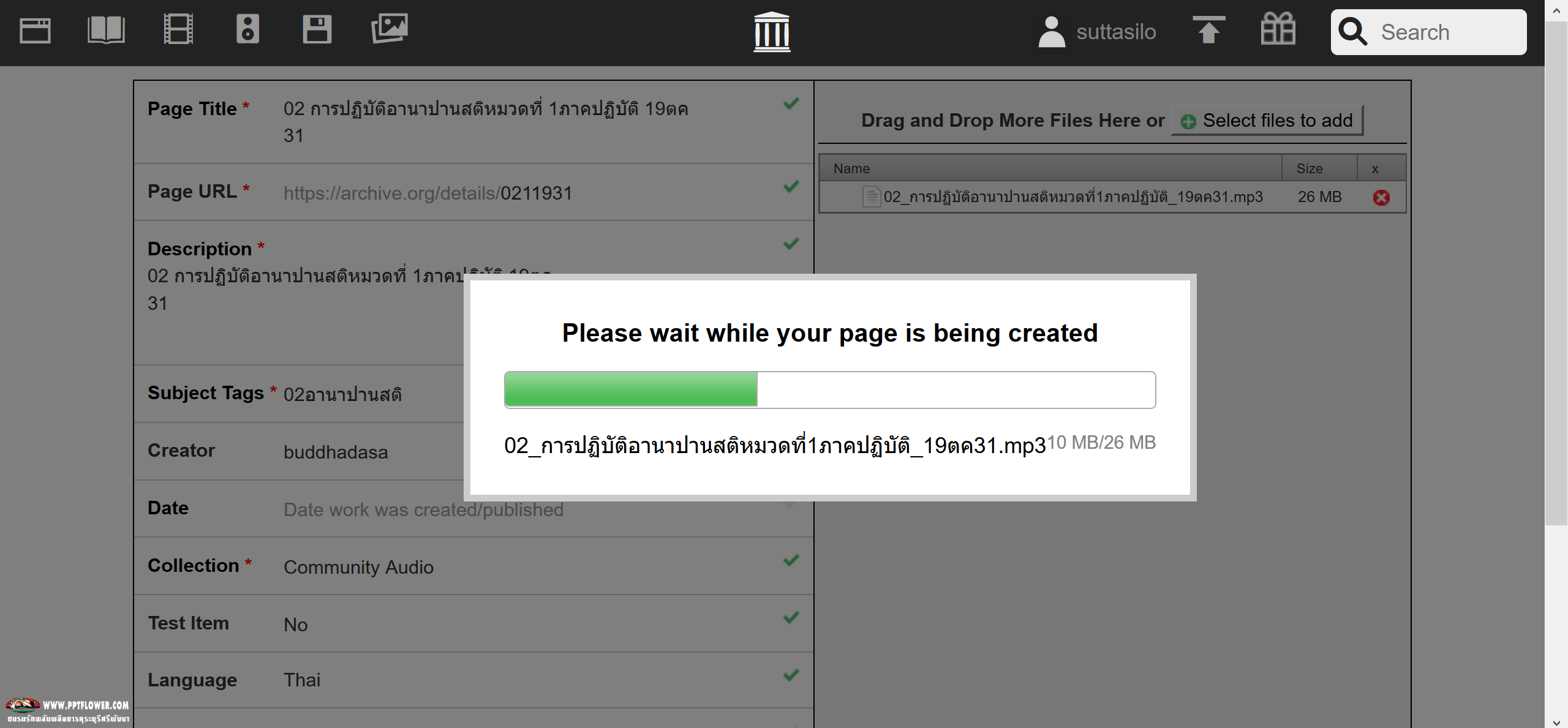Click the search magnifier icon
Image resolution: width=1568 pixels, height=728 pixels.
pyautogui.click(x=1352, y=32)
